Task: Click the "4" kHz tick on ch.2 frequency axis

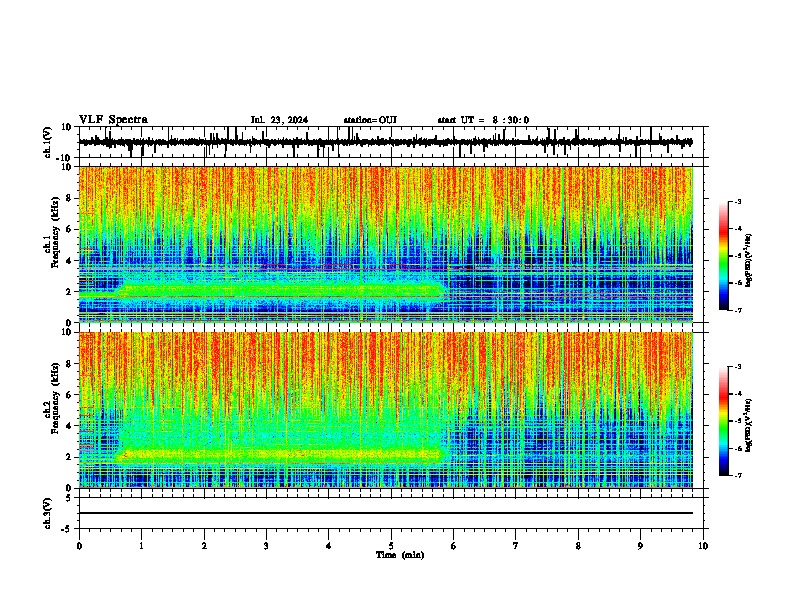Action: (69, 426)
